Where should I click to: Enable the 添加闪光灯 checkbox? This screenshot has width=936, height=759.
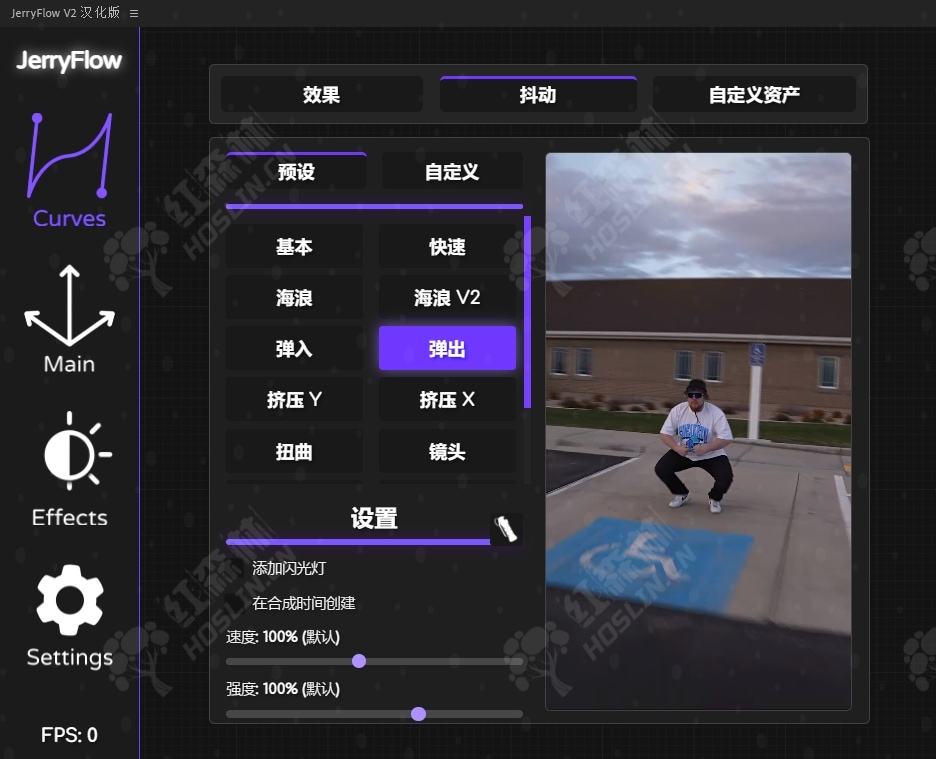pos(235,568)
